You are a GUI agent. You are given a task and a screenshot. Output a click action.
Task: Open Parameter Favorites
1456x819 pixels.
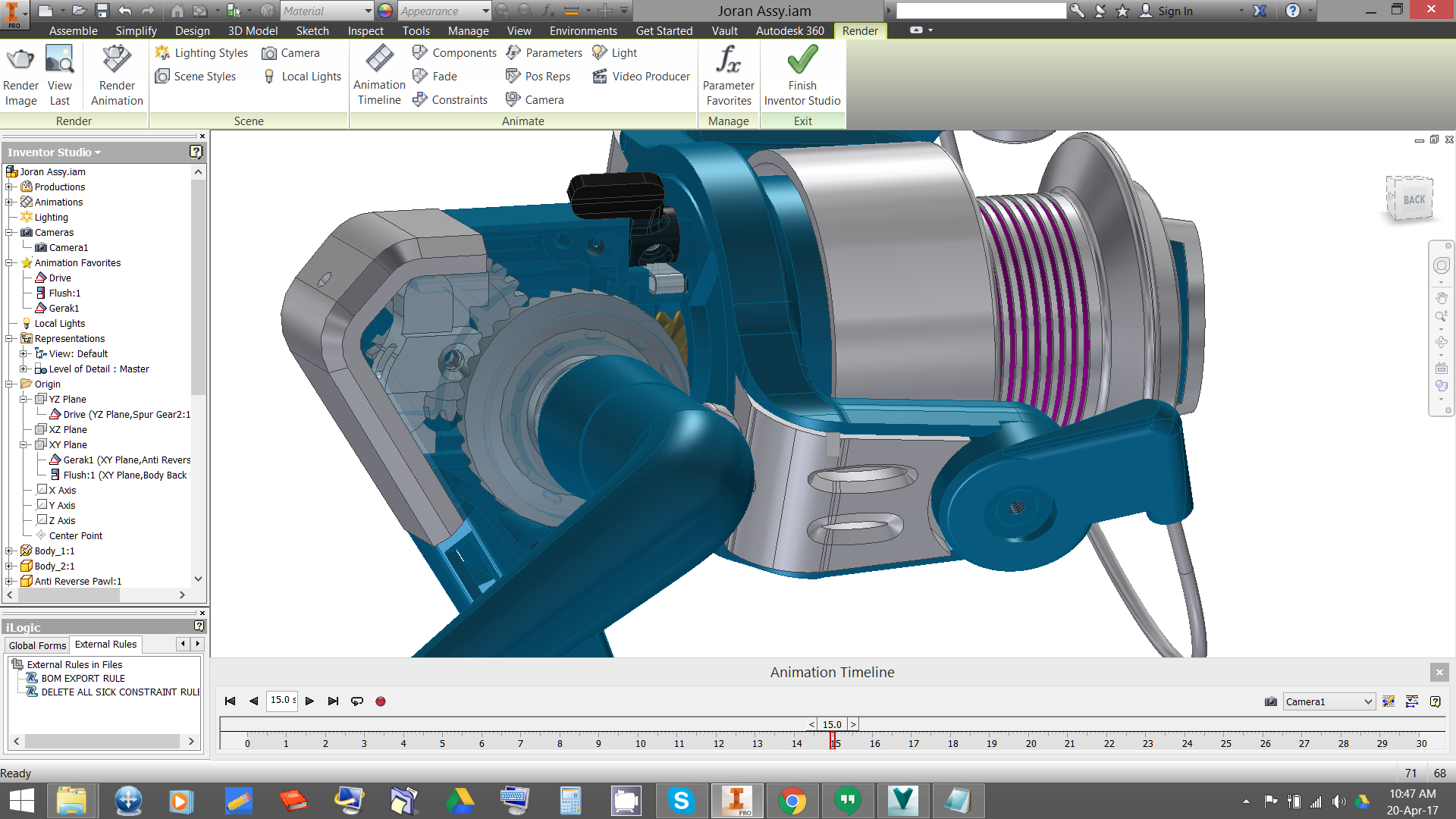[x=728, y=76]
